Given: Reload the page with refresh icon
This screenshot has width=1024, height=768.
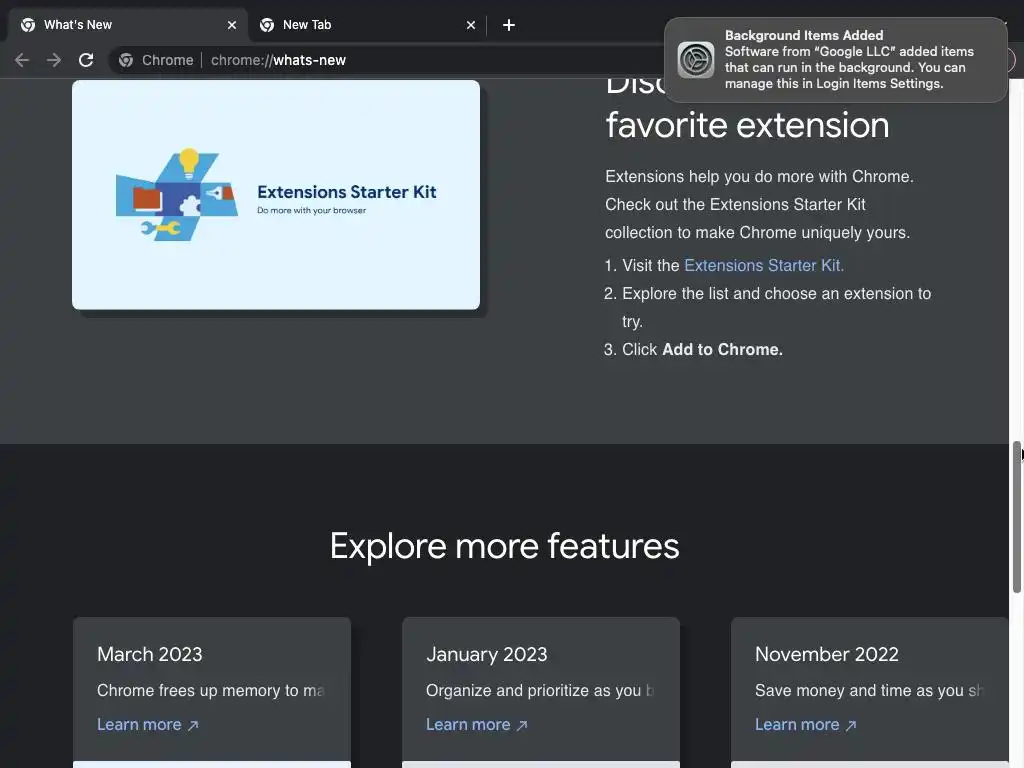Looking at the screenshot, I should (x=86, y=60).
